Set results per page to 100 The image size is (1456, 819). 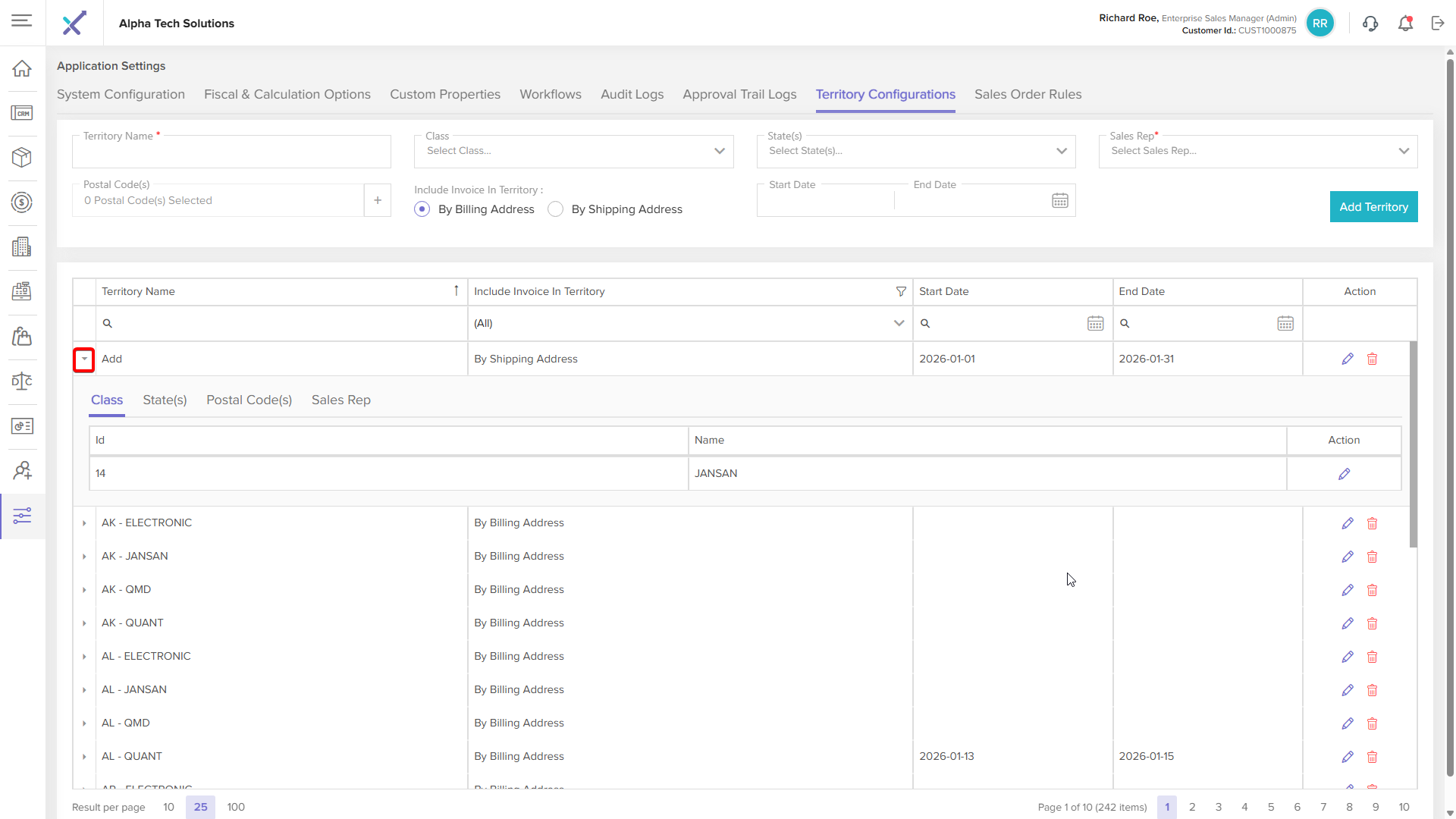236,807
